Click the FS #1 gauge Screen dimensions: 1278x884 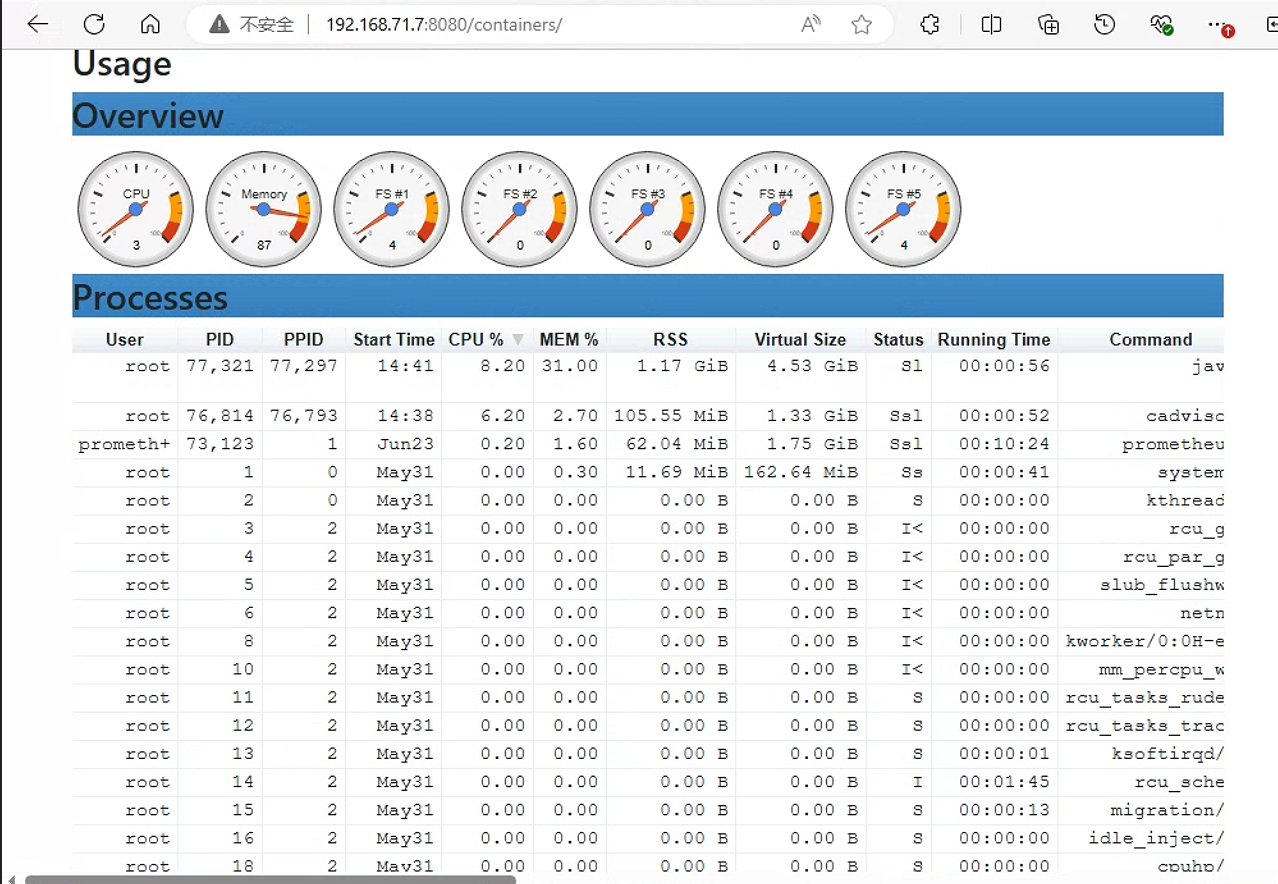tap(392, 209)
